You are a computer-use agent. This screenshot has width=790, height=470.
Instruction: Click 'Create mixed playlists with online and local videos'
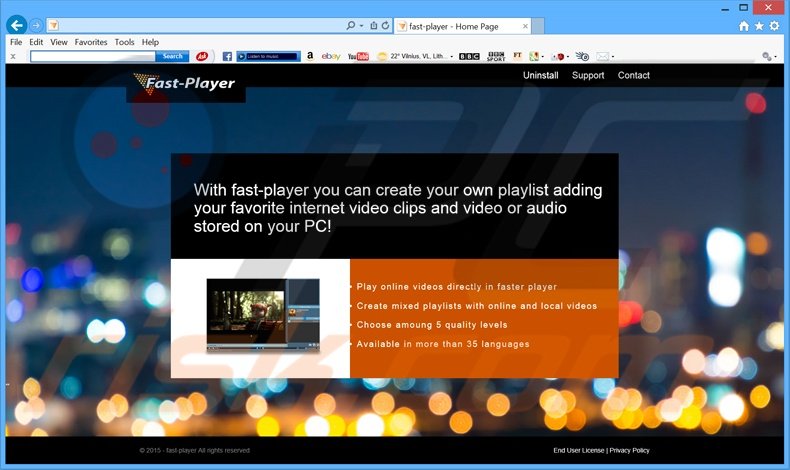point(477,306)
